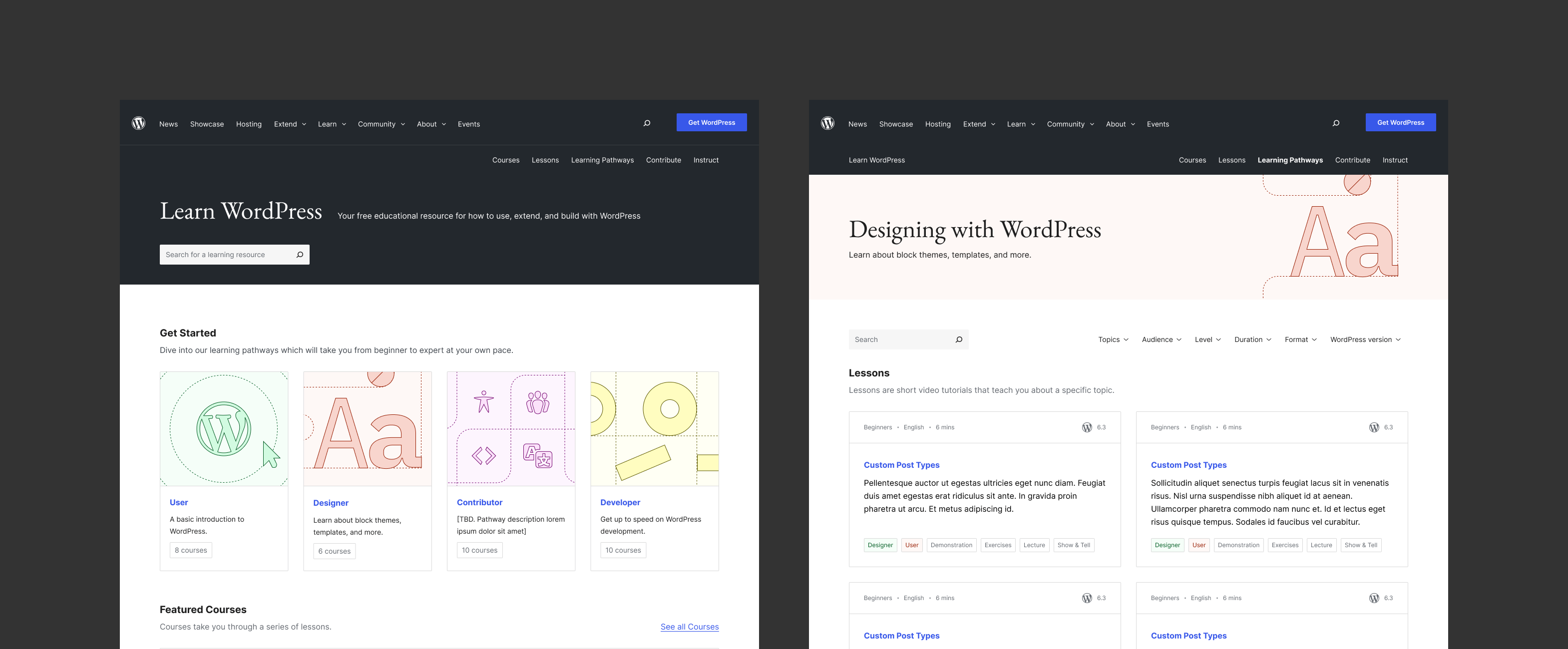Follow the See all Courses link

pos(689,627)
